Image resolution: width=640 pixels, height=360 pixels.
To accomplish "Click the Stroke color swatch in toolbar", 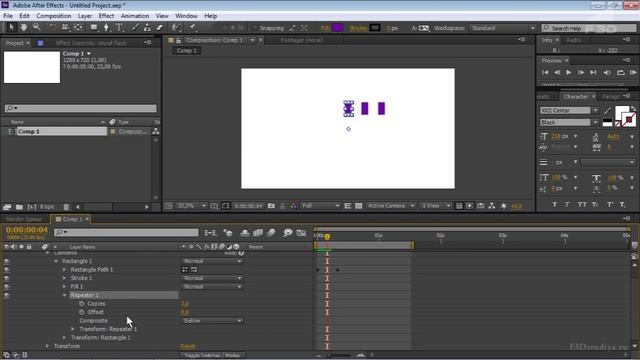I will click(x=375, y=28).
